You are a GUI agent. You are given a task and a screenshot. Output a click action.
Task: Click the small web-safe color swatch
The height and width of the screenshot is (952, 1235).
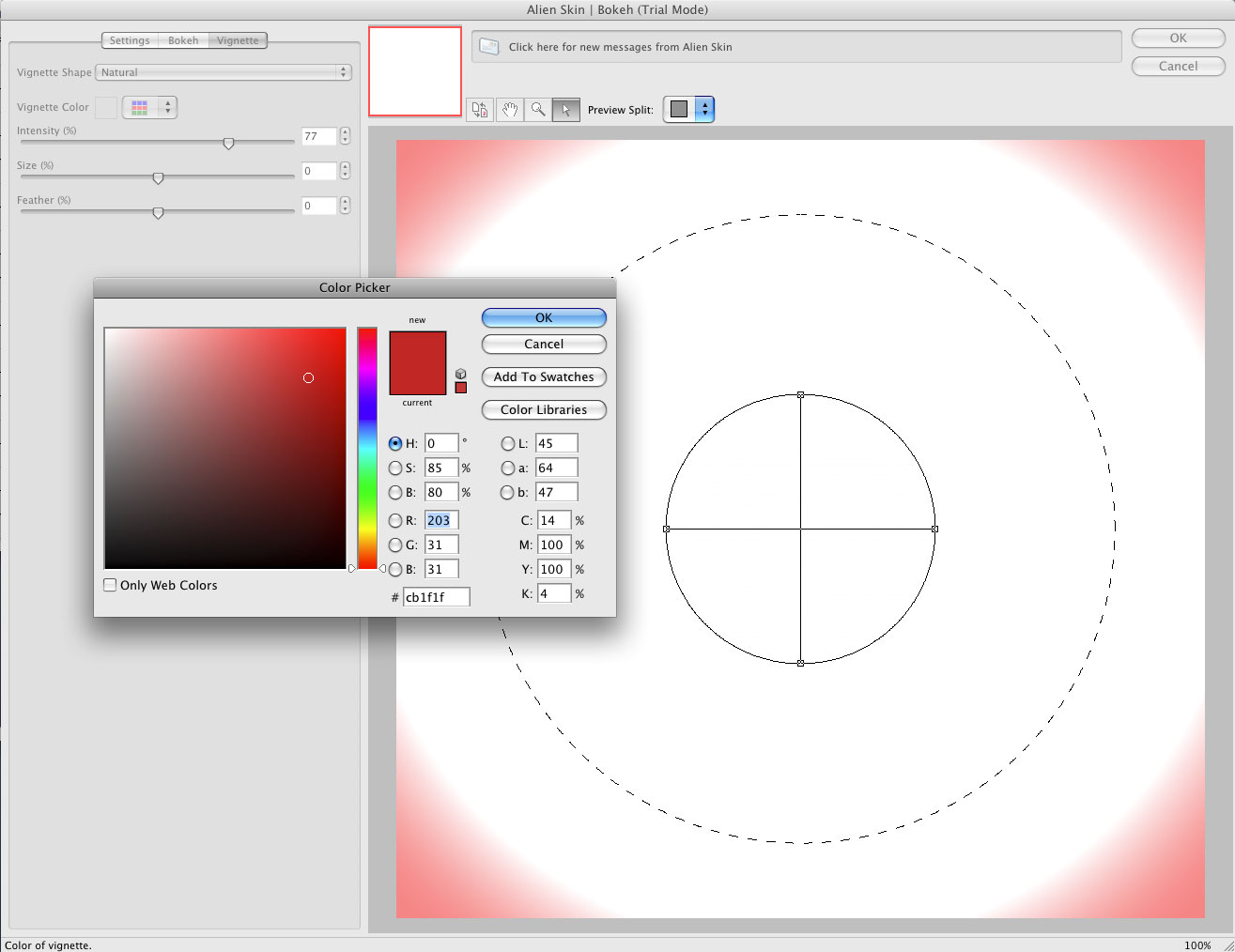(x=460, y=387)
